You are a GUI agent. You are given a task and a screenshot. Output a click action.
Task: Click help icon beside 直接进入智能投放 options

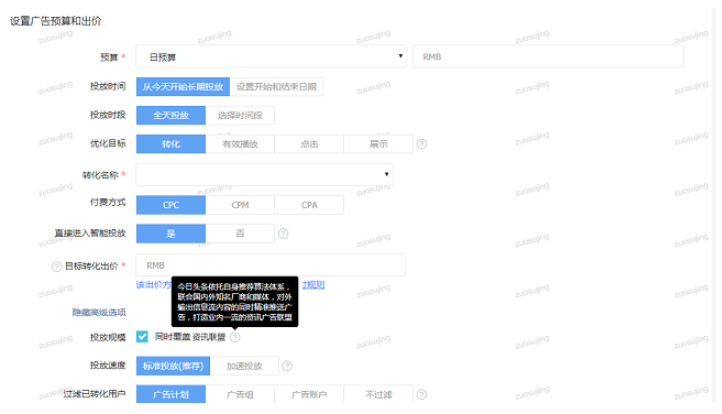coord(284,234)
